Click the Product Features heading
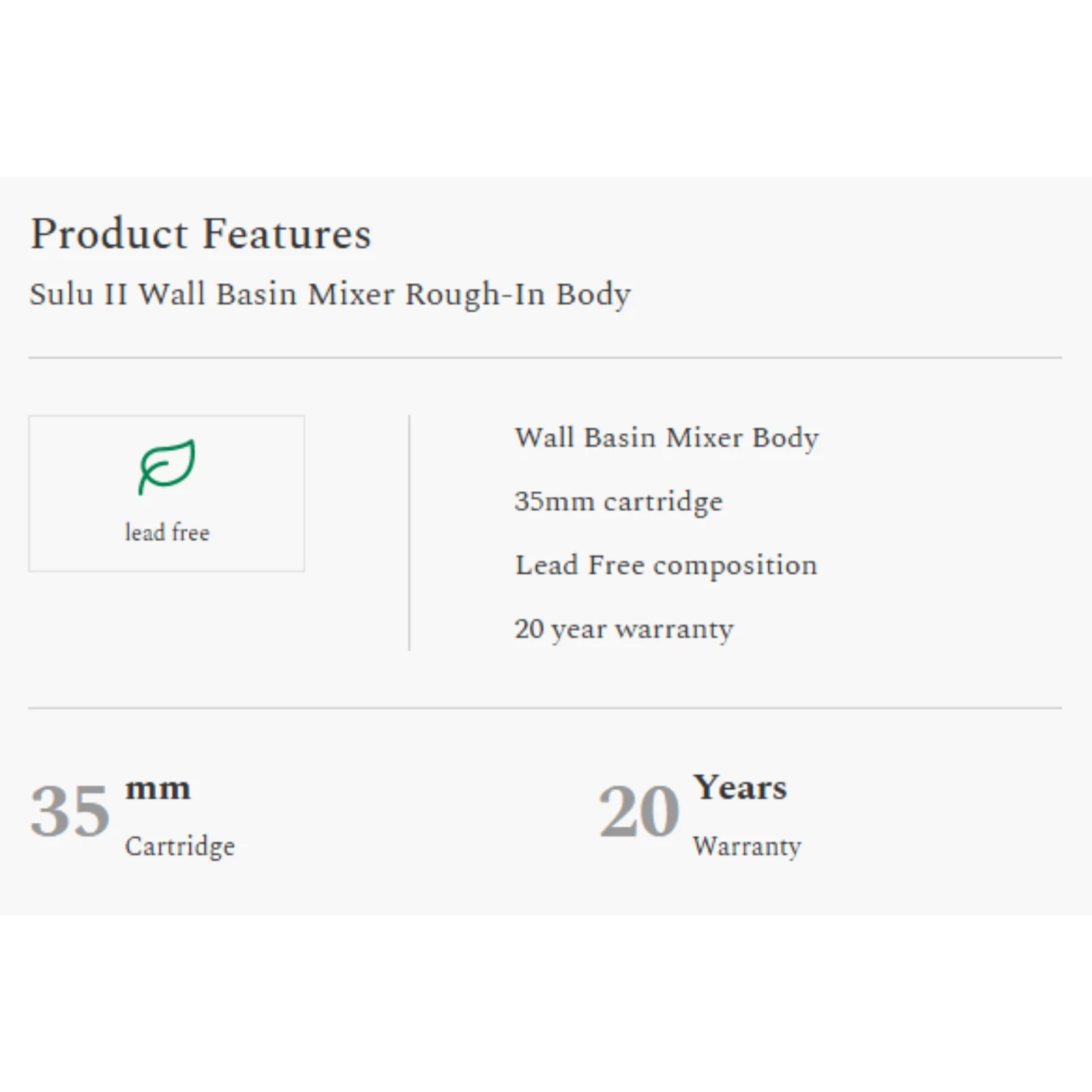The height and width of the screenshot is (1092, 1092). coord(200,234)
